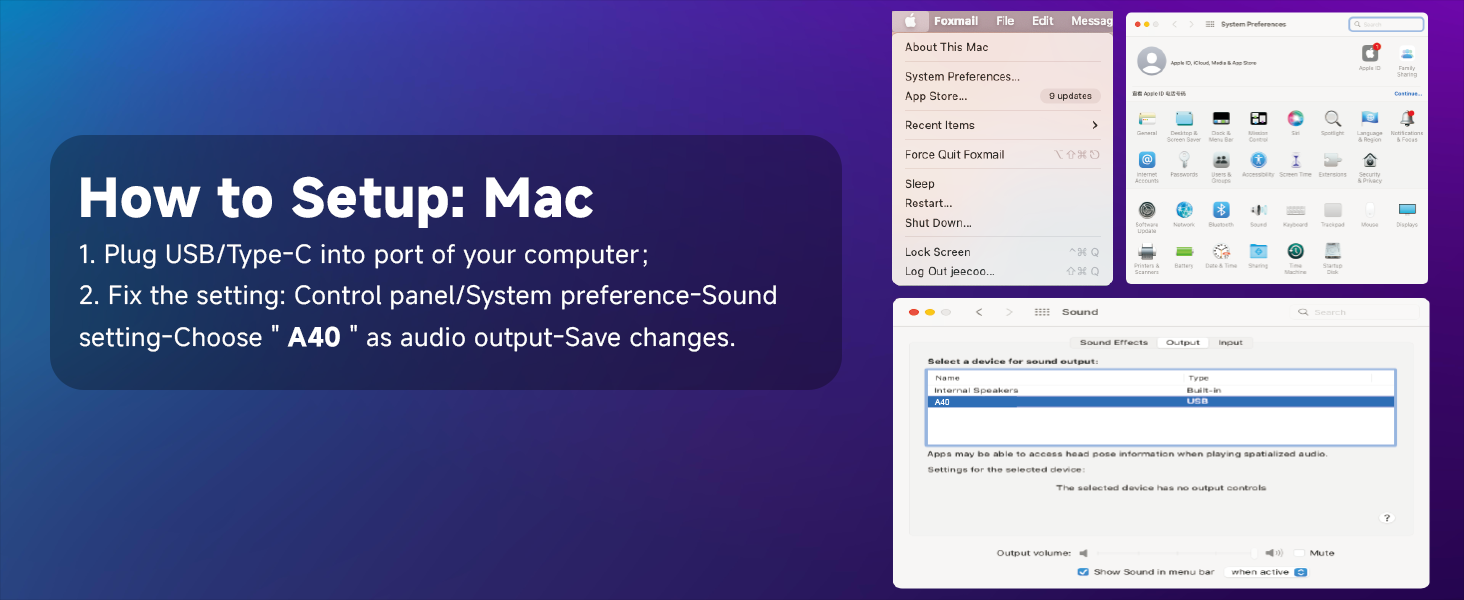Choose System Preferences... from Apple menu
This screenshot has width=1464, height=600.
pos(962,76)
